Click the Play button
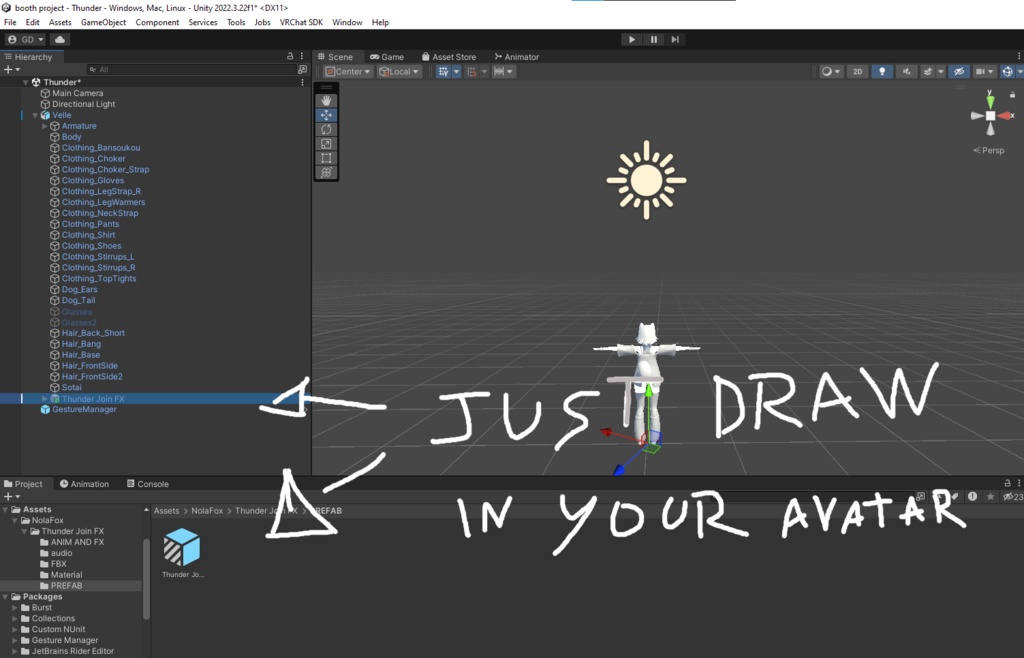Image resolution: width=1024 pixels, height=658 pixels. (x=632, y=39)
